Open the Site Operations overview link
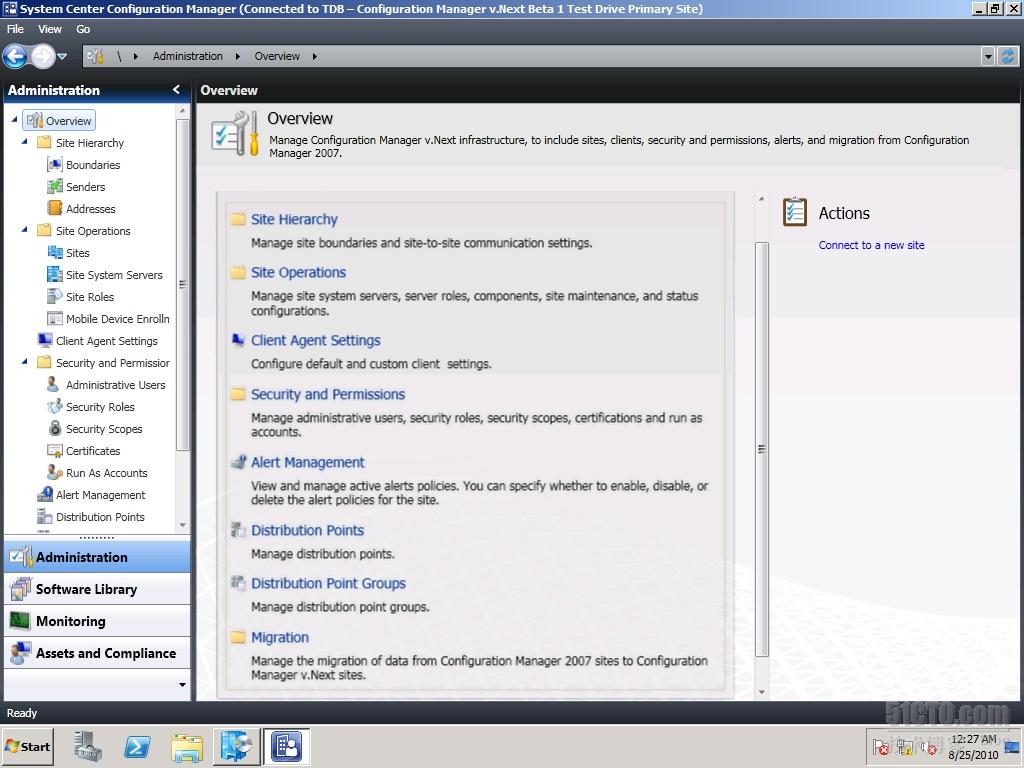This screenshot has width=1024, height=768. [298, 272]
